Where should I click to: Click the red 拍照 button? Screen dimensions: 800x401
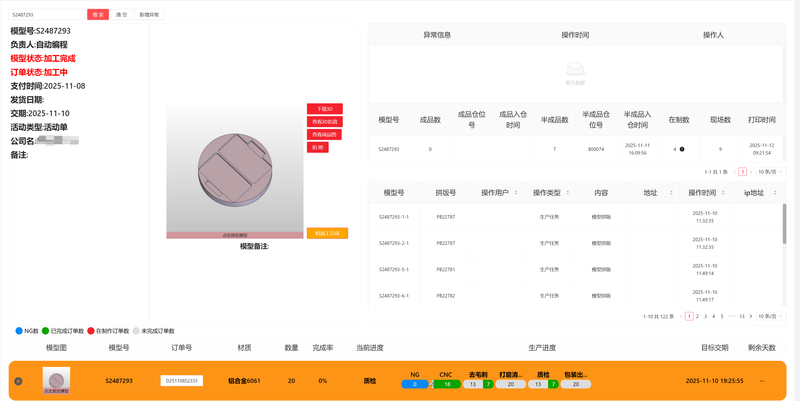[317, 147]
